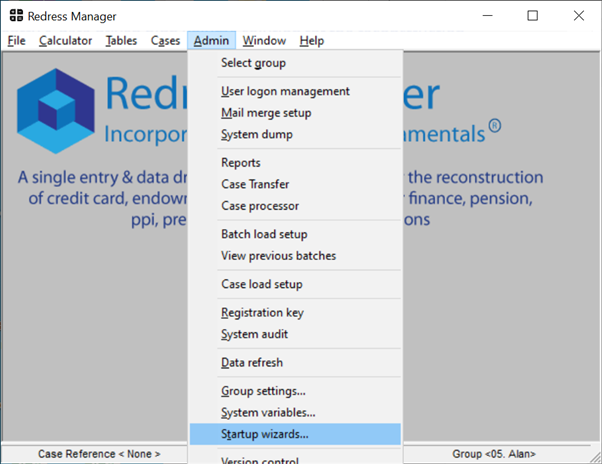Launch Startup wizards
This screenshot has height=464, width=602.
(295, 434)
